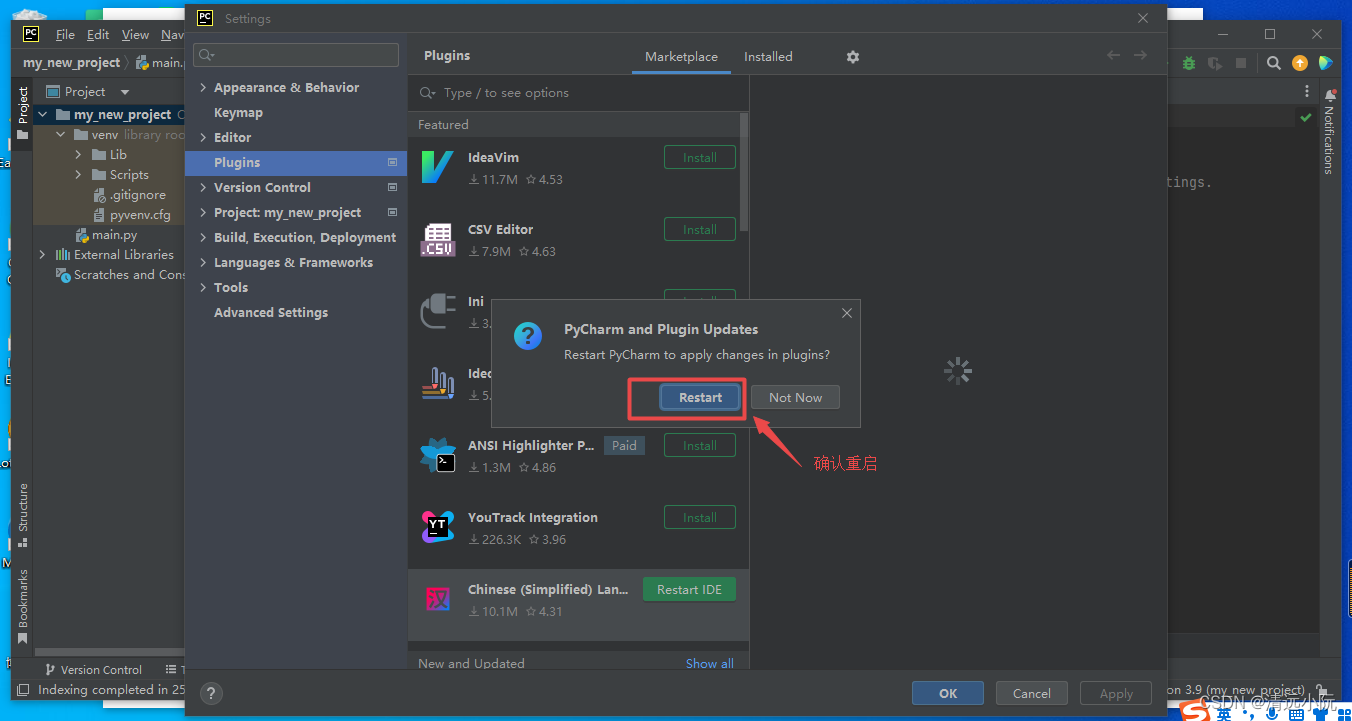
Task: Select .gitignore in the project tree
Action: (138, 195)
